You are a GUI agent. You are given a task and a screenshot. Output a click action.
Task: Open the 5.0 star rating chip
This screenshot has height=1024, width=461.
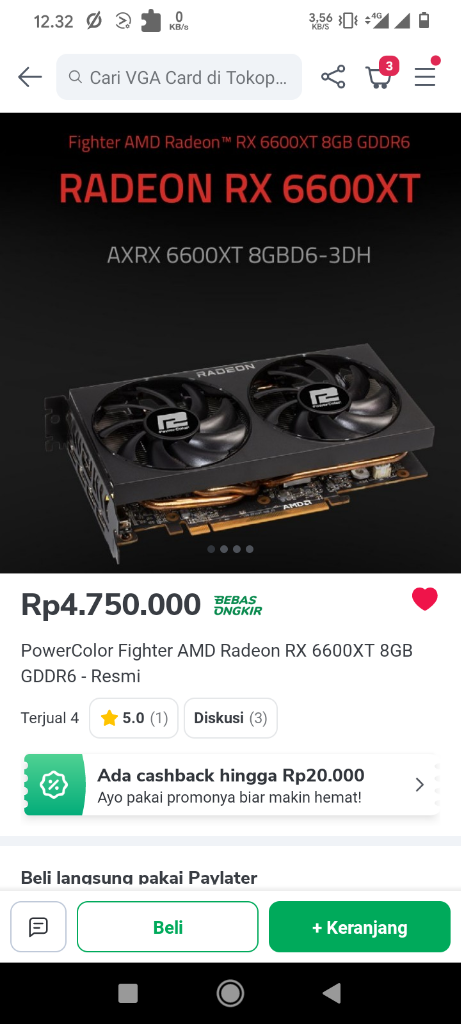pyautogui.click(x=134, y=718)
